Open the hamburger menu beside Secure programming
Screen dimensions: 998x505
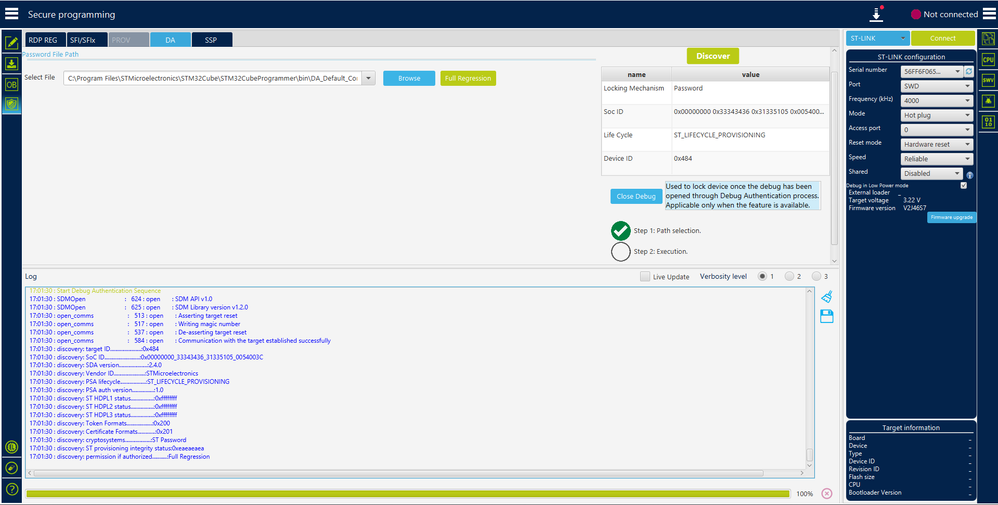(x=11, y=14)
